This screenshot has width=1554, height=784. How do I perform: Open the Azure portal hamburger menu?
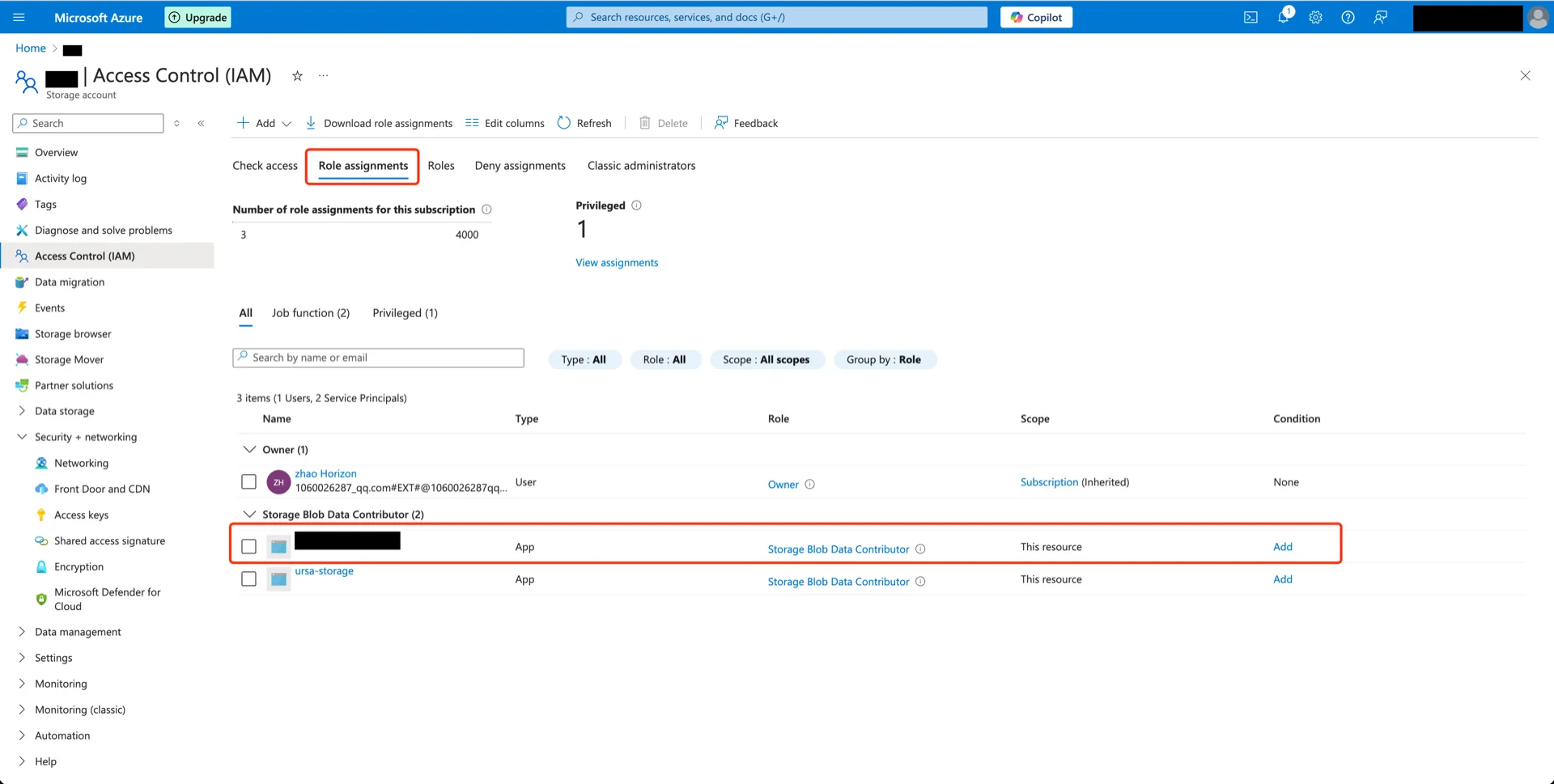coord(19,17)
